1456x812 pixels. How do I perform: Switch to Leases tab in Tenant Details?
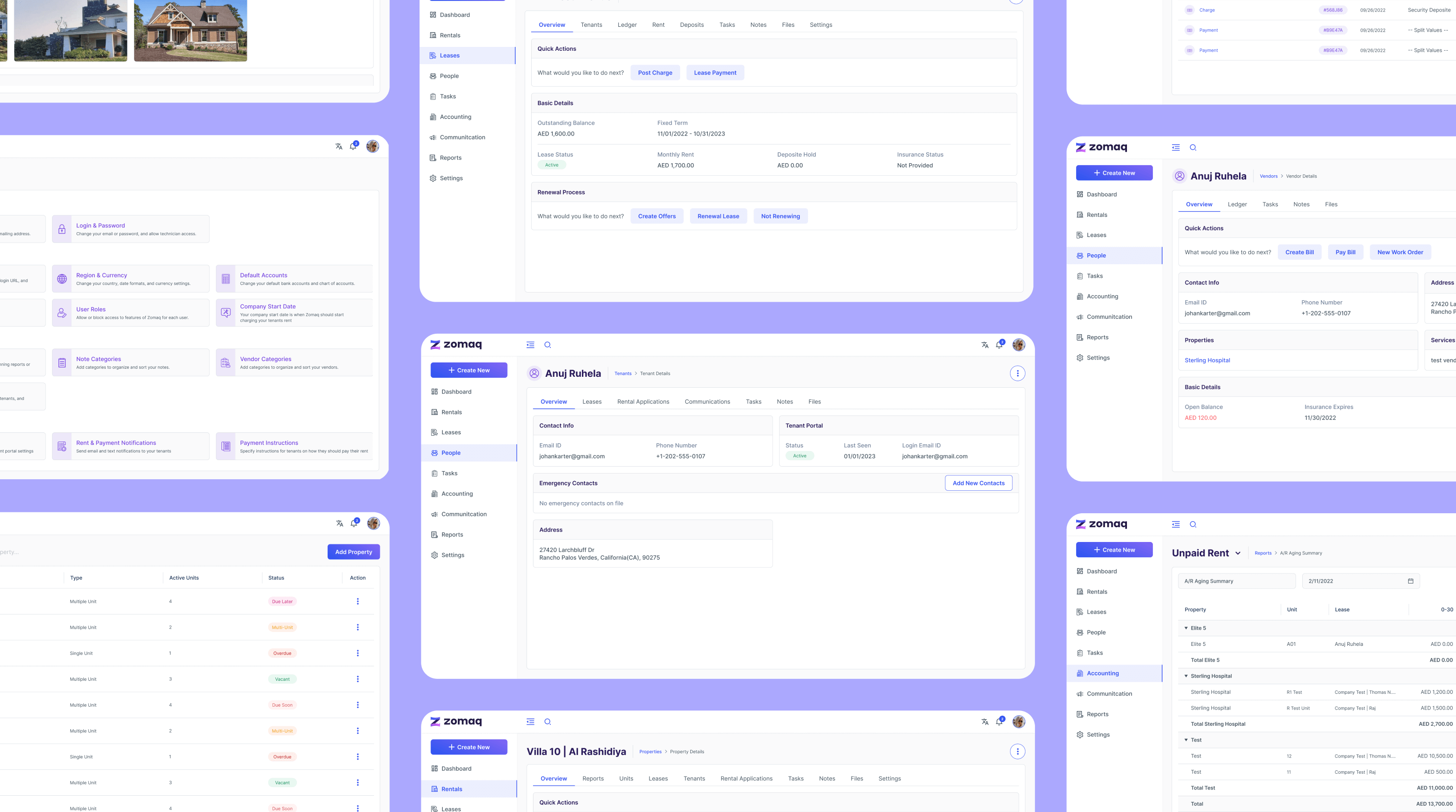coord(592,402)
